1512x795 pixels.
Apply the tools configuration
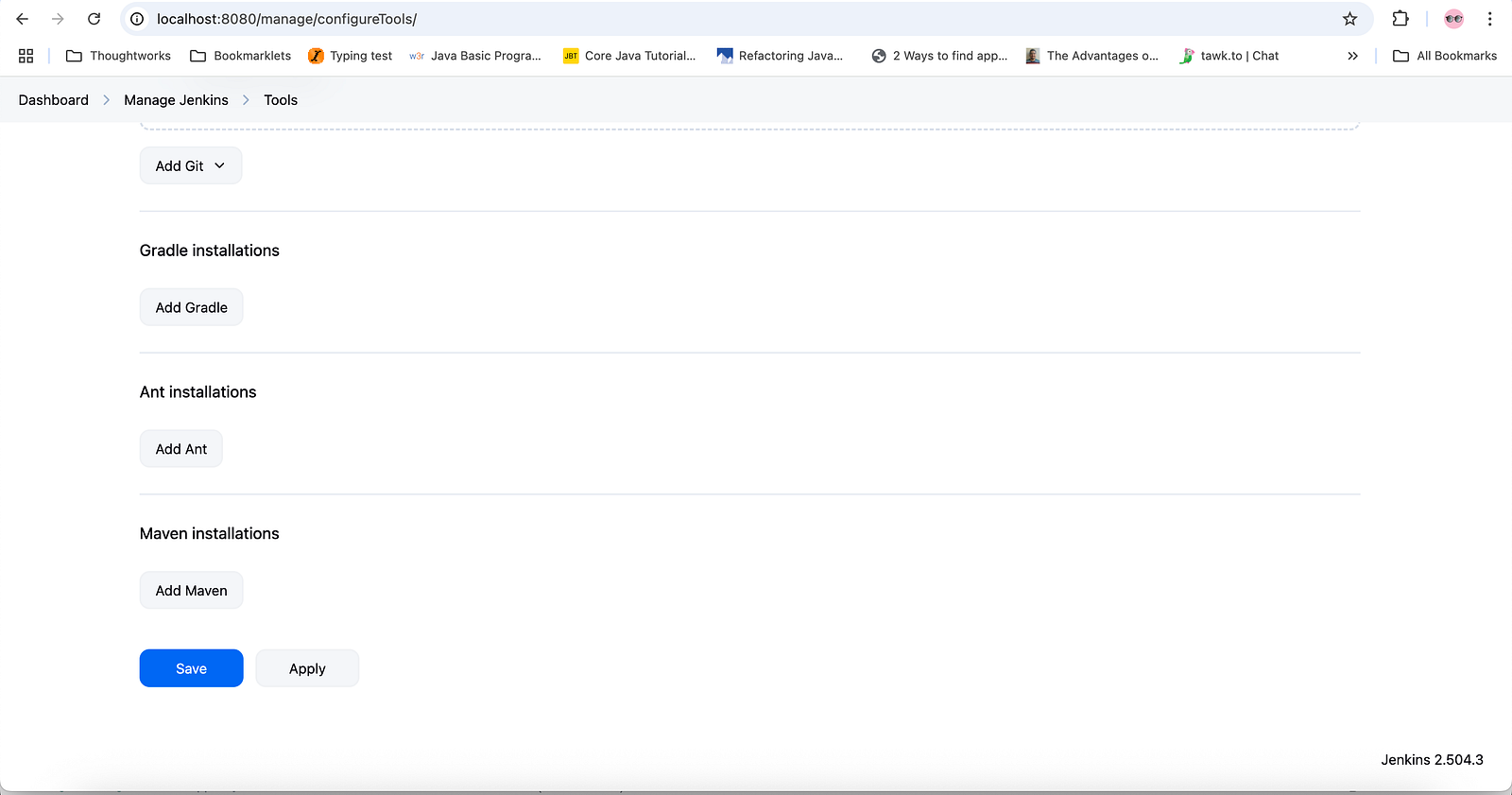point(307,668)
